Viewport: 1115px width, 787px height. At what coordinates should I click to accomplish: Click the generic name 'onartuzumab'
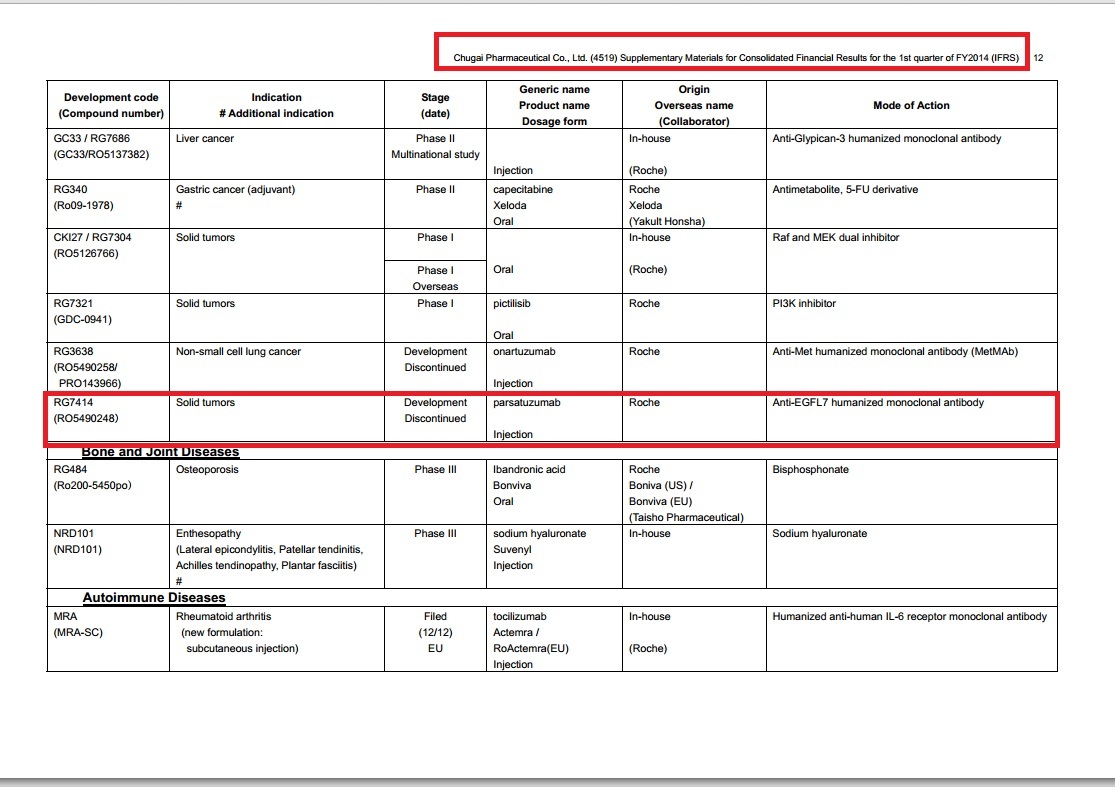coord(523,352)
